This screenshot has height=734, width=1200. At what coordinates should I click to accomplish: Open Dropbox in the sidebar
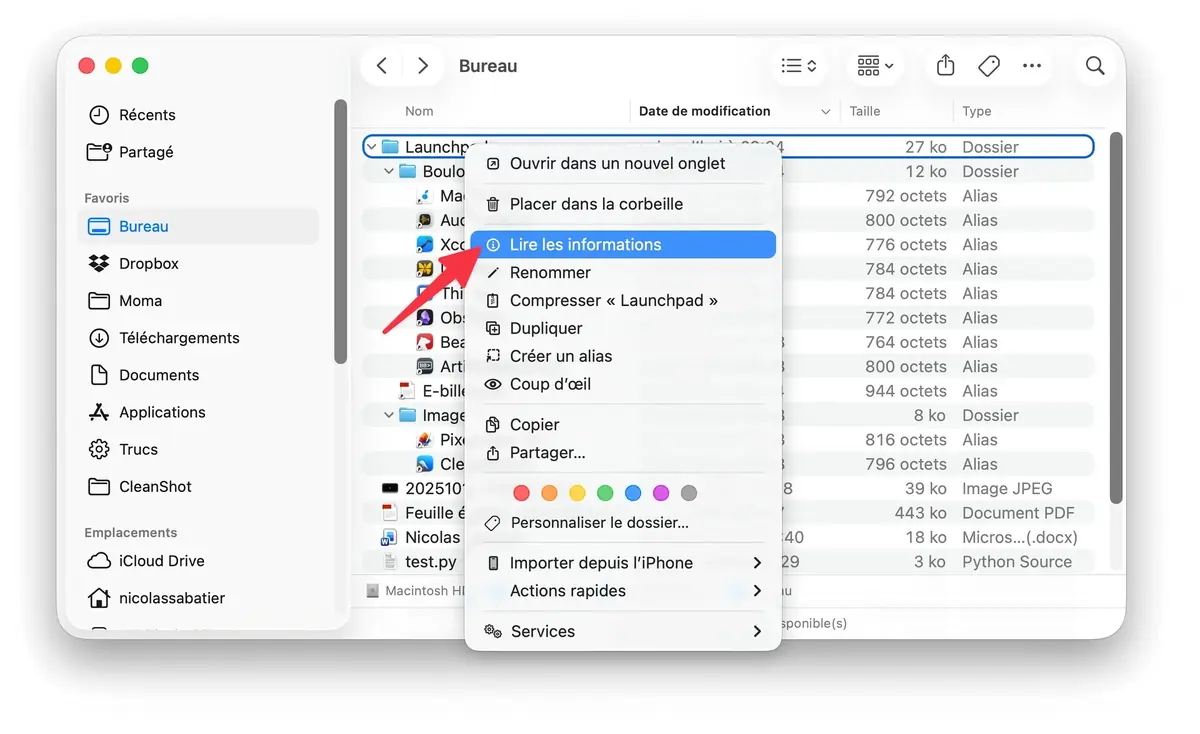click(148, 264)
